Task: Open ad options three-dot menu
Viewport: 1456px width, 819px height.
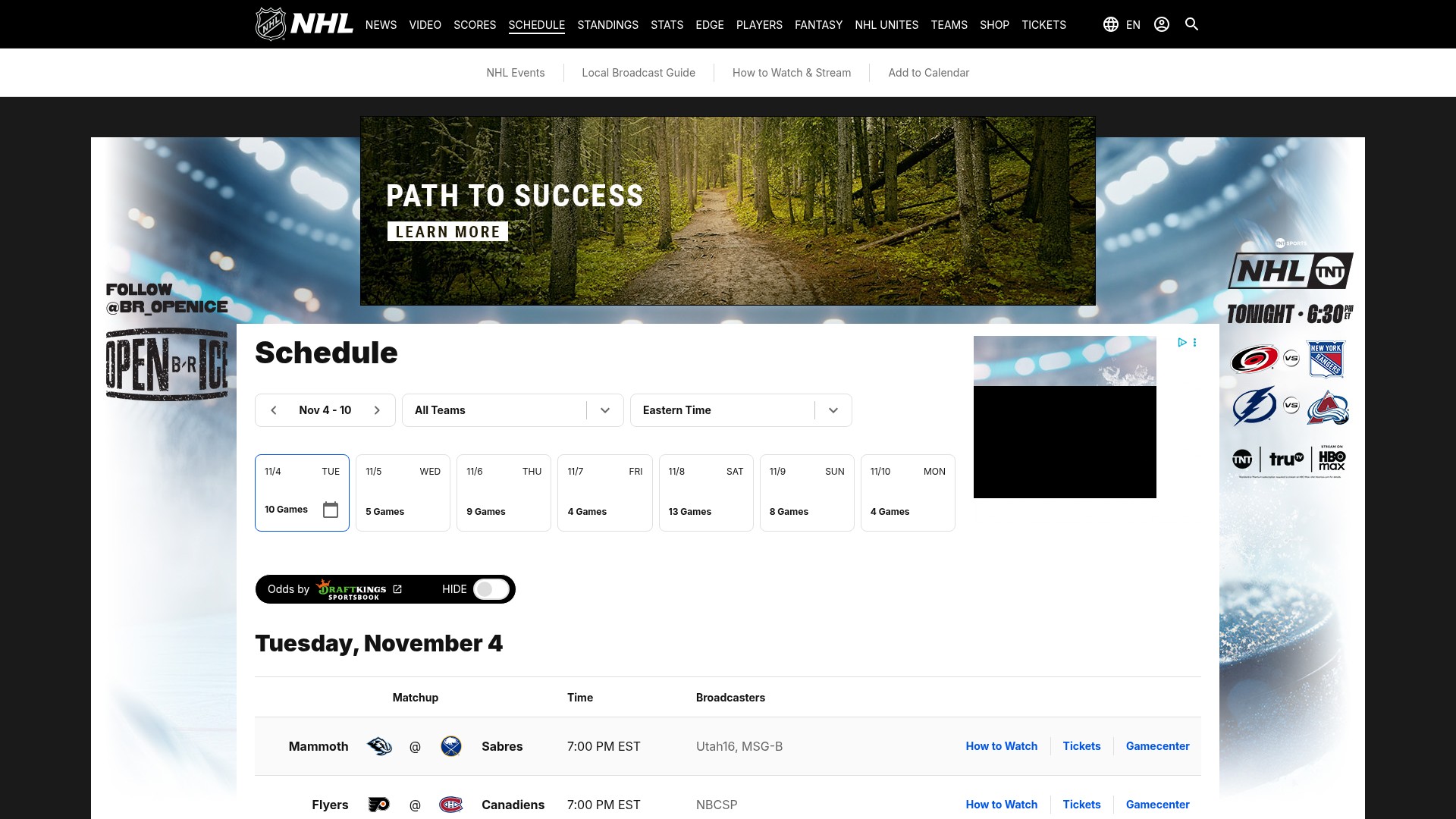Action: (1194, 343)
